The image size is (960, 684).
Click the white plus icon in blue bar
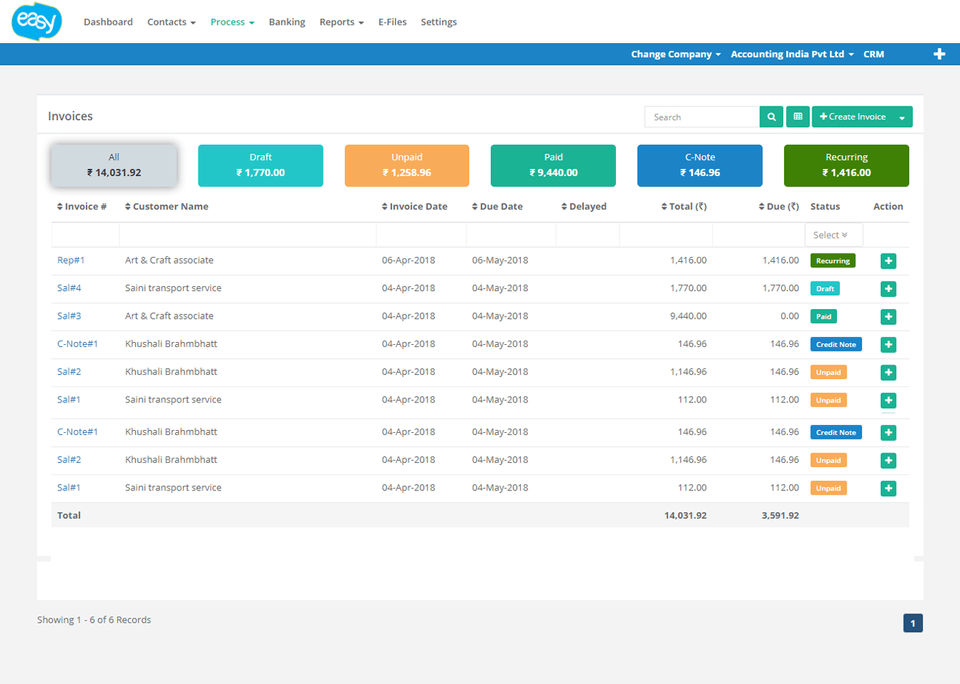[939, 54]
